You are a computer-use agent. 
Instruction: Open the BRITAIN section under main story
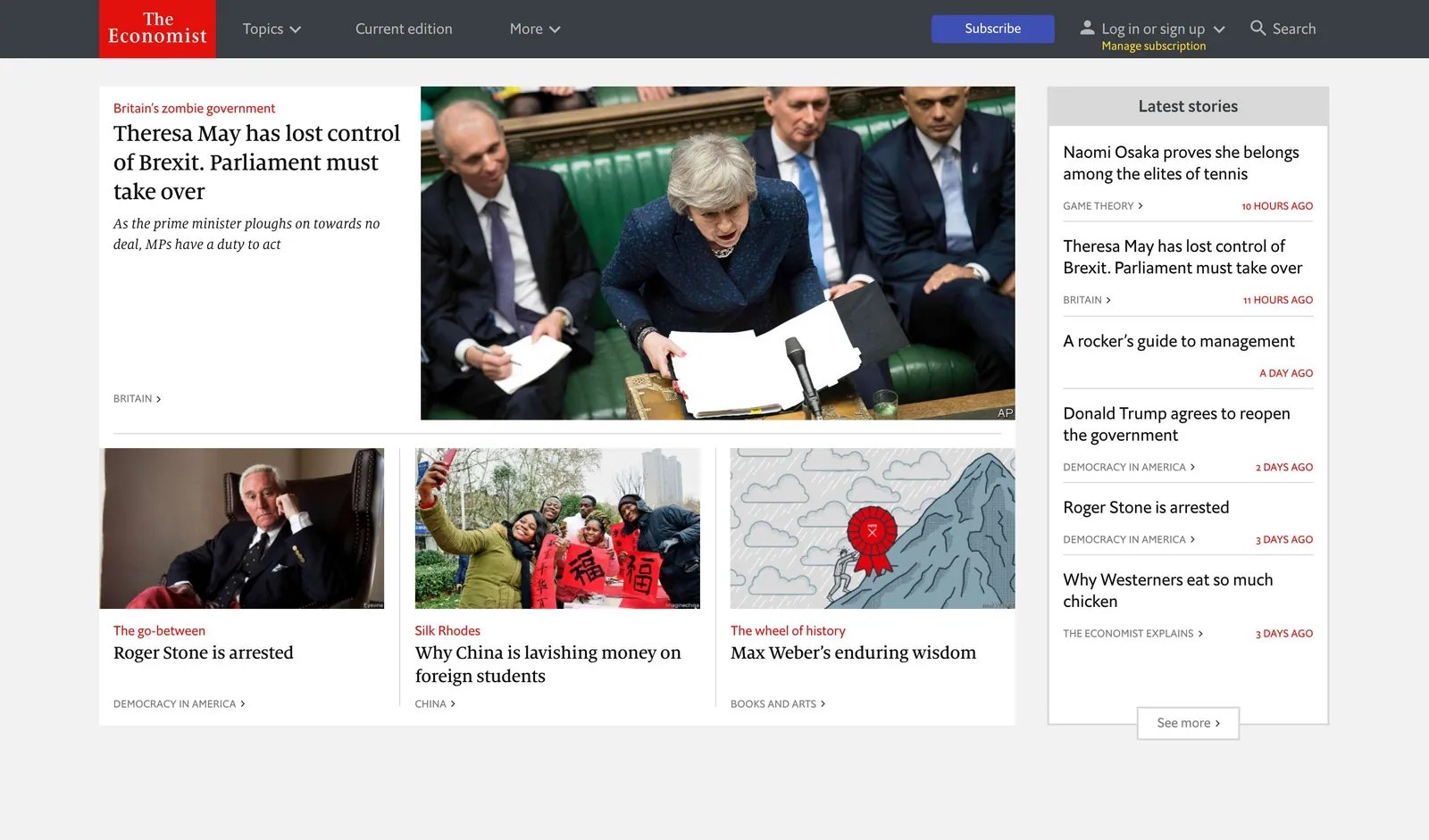(137, 399)
